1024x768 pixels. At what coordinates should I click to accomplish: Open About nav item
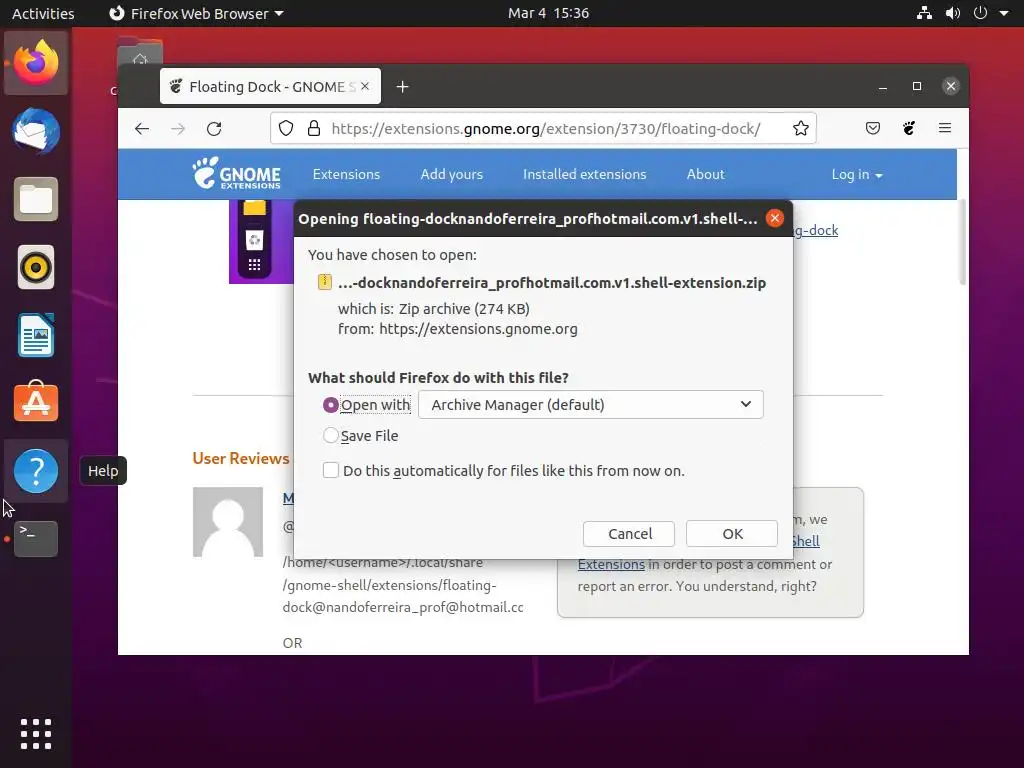[705, 174]
